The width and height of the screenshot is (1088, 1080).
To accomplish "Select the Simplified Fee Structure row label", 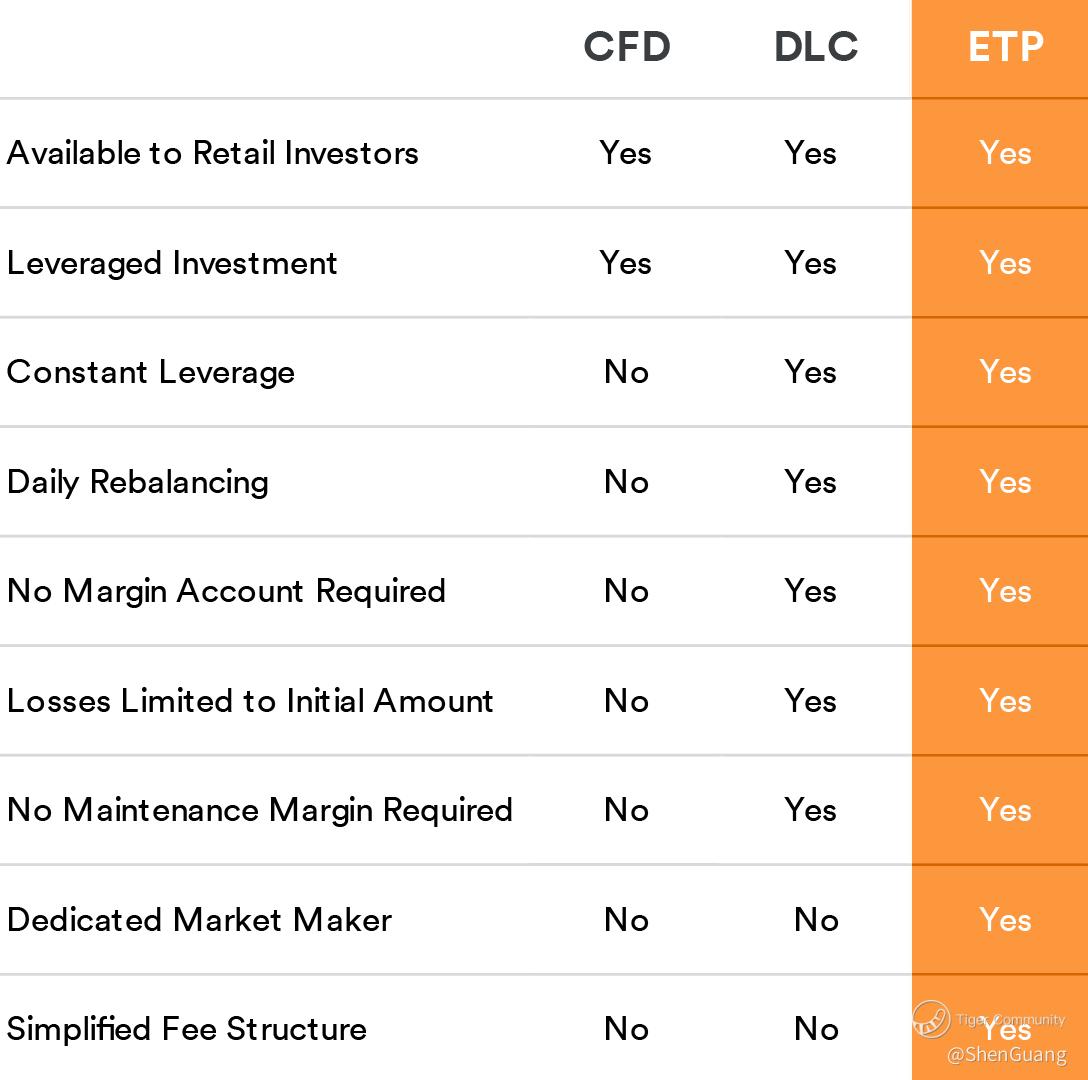I will pos(187,1029).
